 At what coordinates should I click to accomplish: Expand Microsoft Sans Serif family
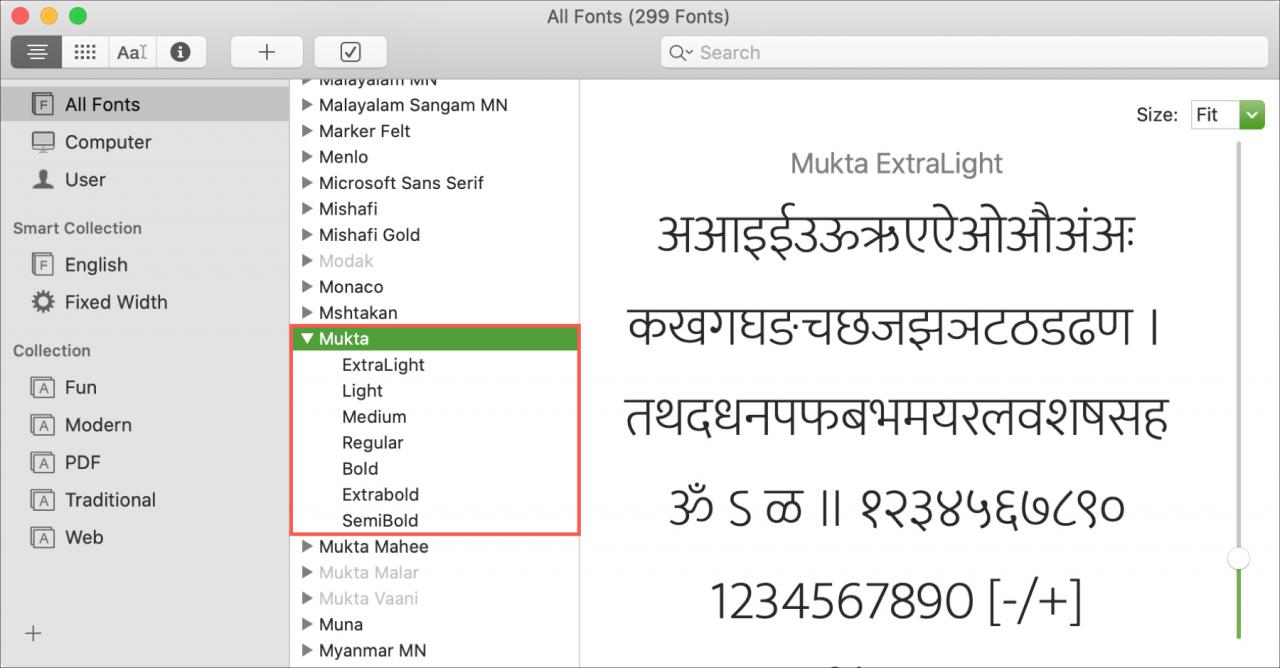click(306, 183)
